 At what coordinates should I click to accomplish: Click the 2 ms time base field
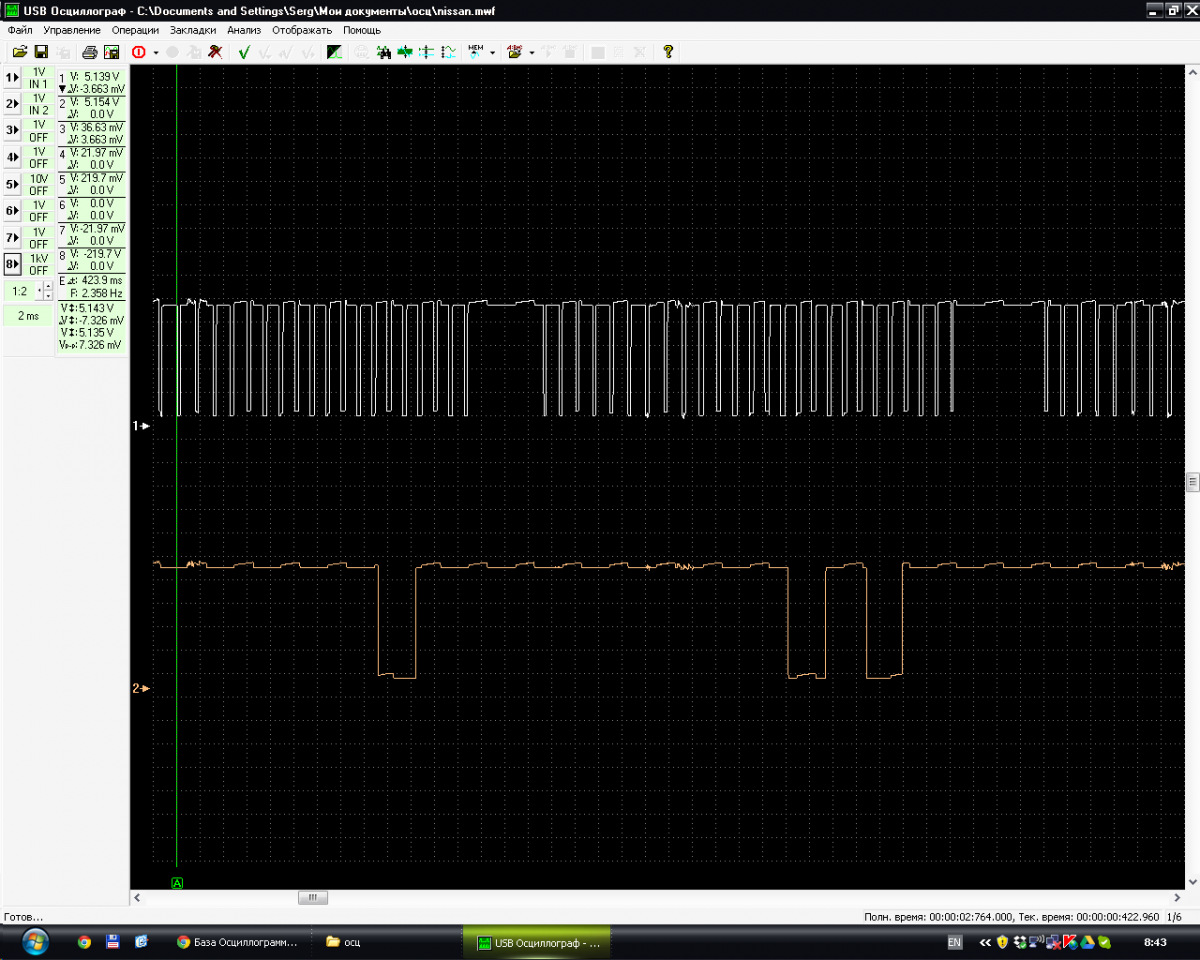tap(28, 315)
